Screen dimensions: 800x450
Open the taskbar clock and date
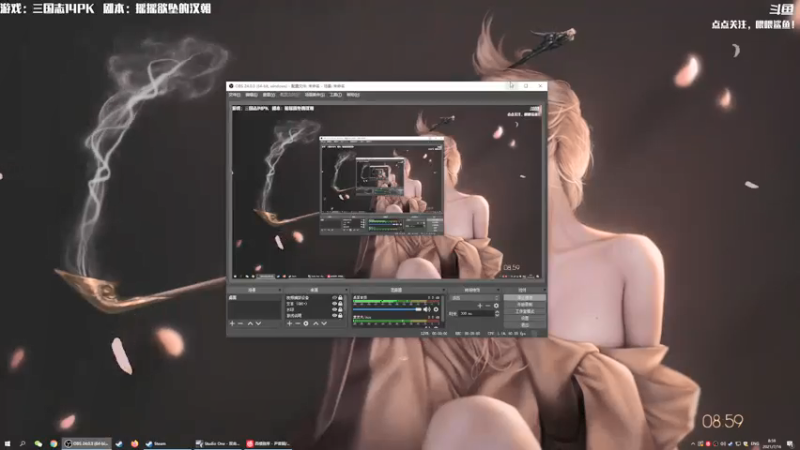click(x=771, y=444)
